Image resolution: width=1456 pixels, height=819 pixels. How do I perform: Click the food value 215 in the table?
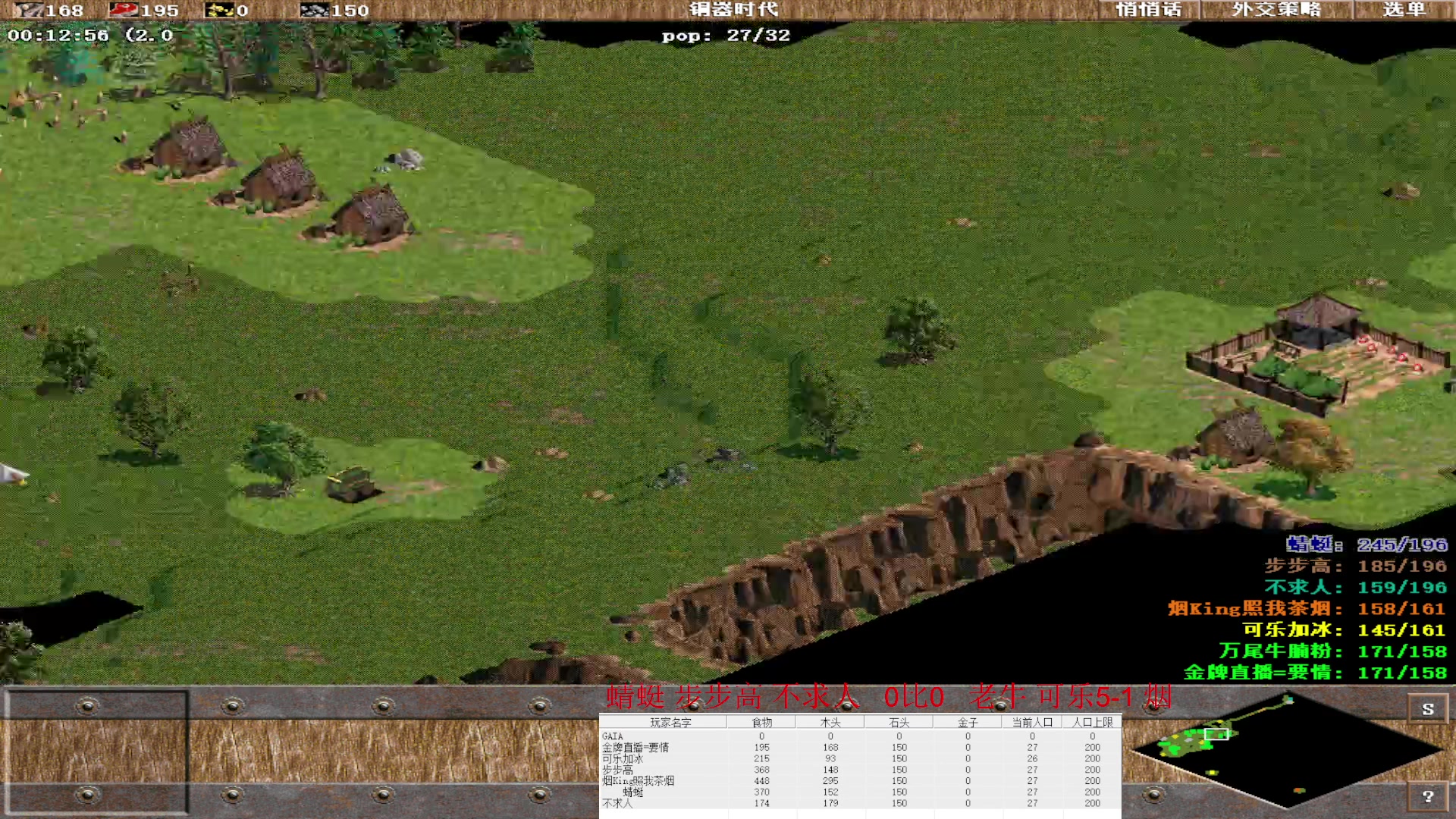coord(762,759)
